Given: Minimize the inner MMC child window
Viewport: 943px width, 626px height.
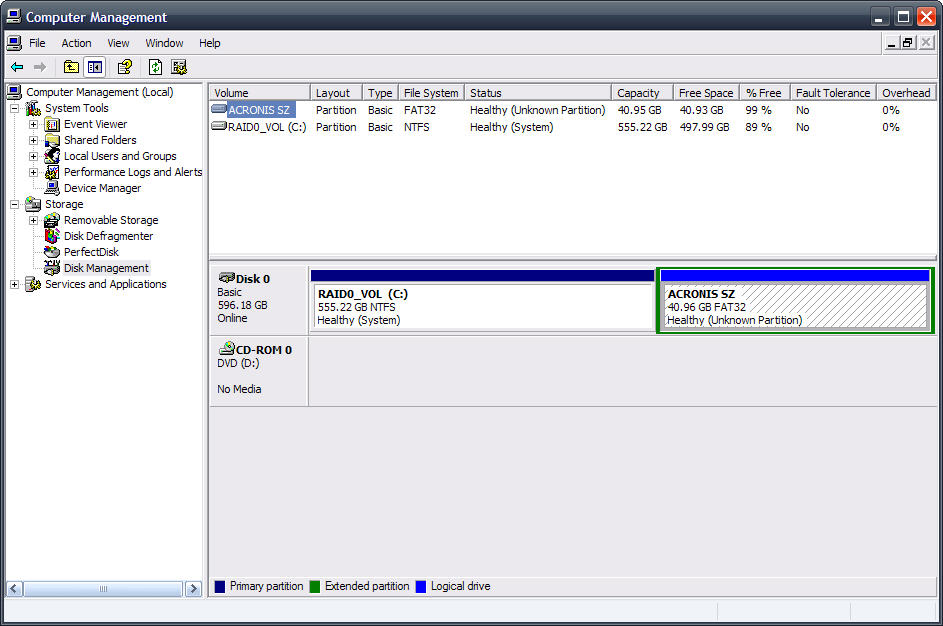Looking at the screenshot, I should coord(892,43).
